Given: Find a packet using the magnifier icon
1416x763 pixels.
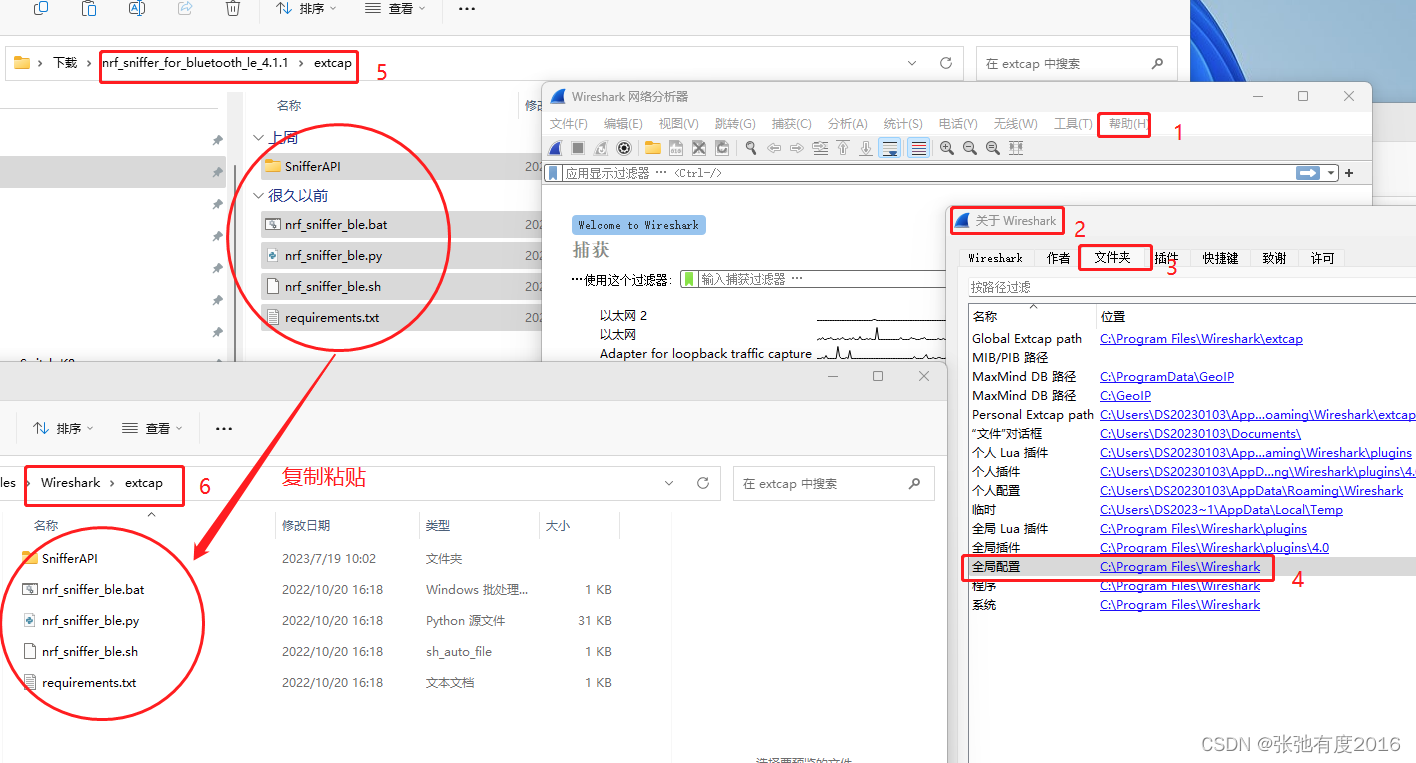Looking at the screenshot, I should click(x=751, y=148).
